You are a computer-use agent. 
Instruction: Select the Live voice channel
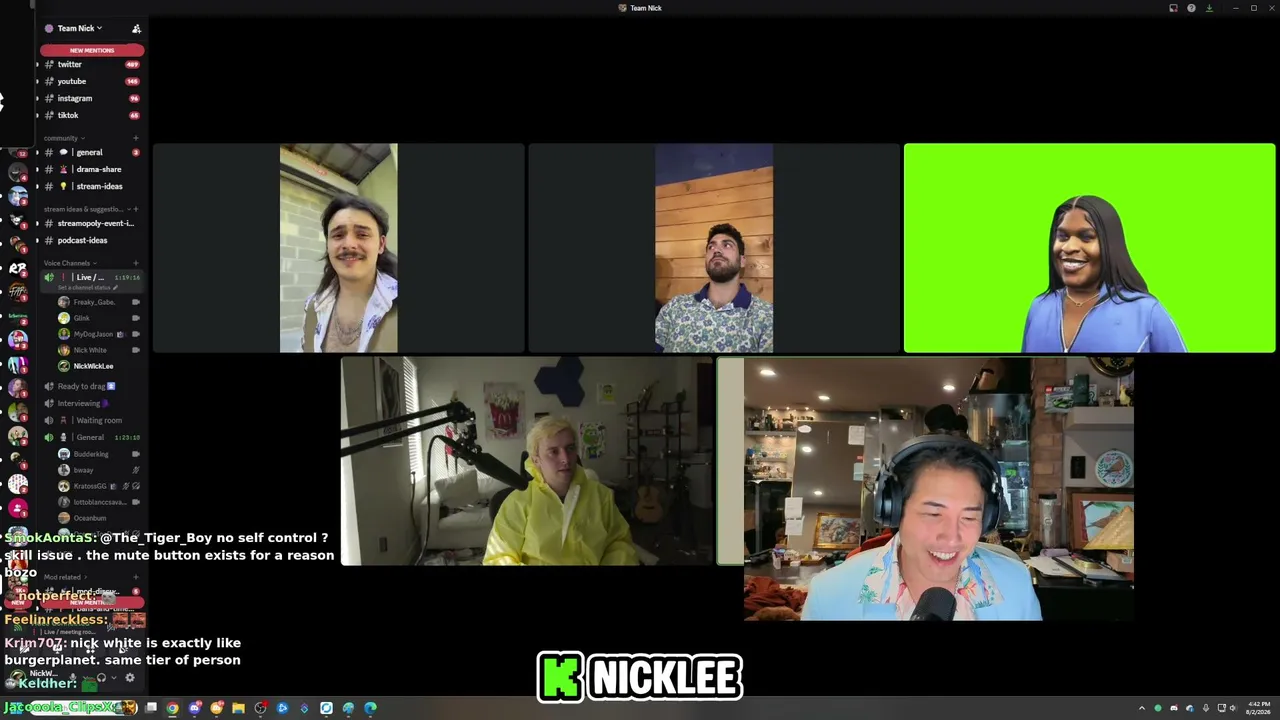90,277
